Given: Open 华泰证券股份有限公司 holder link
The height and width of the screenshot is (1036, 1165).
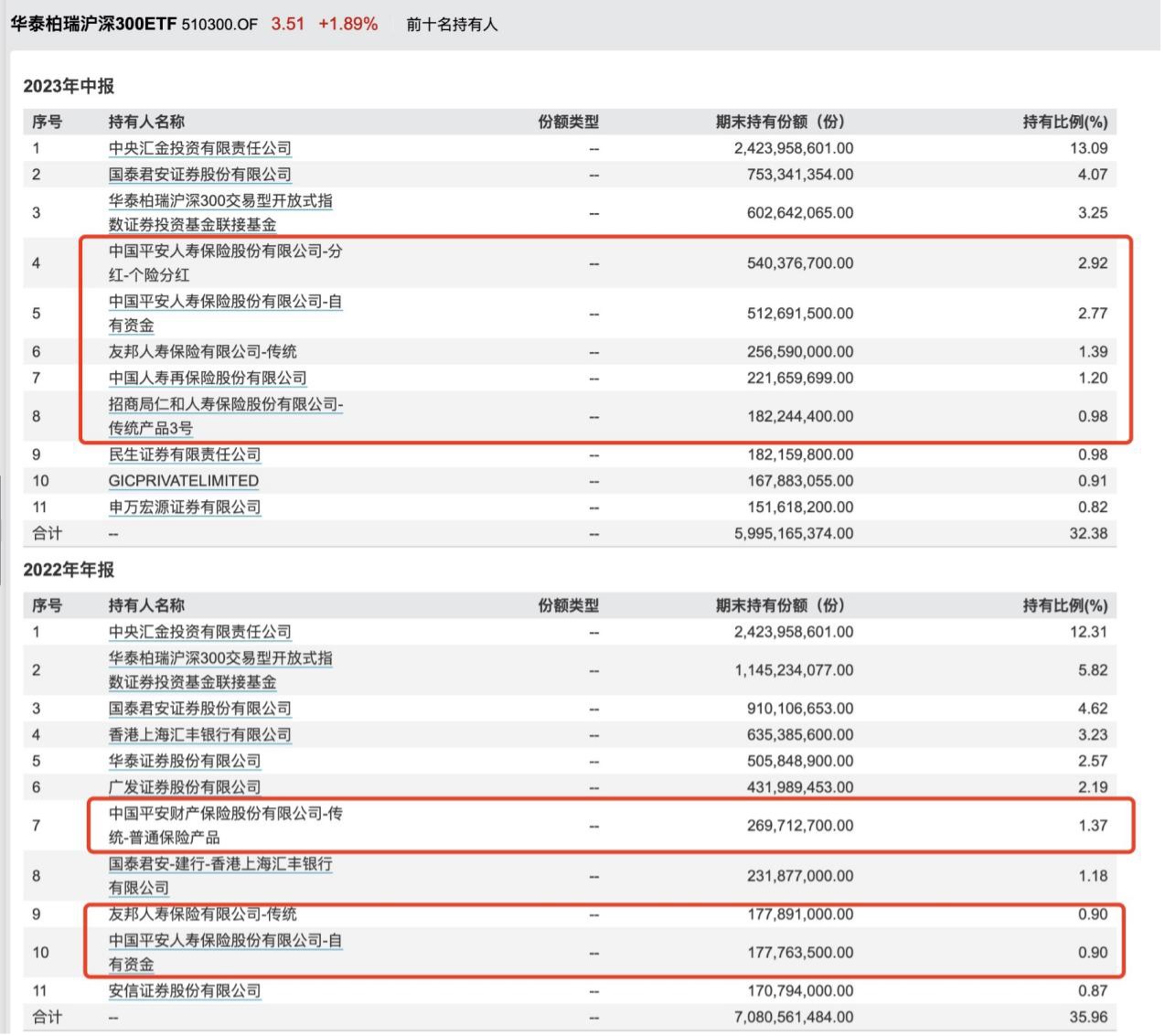Looking at the screenshot, I should coord(185,762).
